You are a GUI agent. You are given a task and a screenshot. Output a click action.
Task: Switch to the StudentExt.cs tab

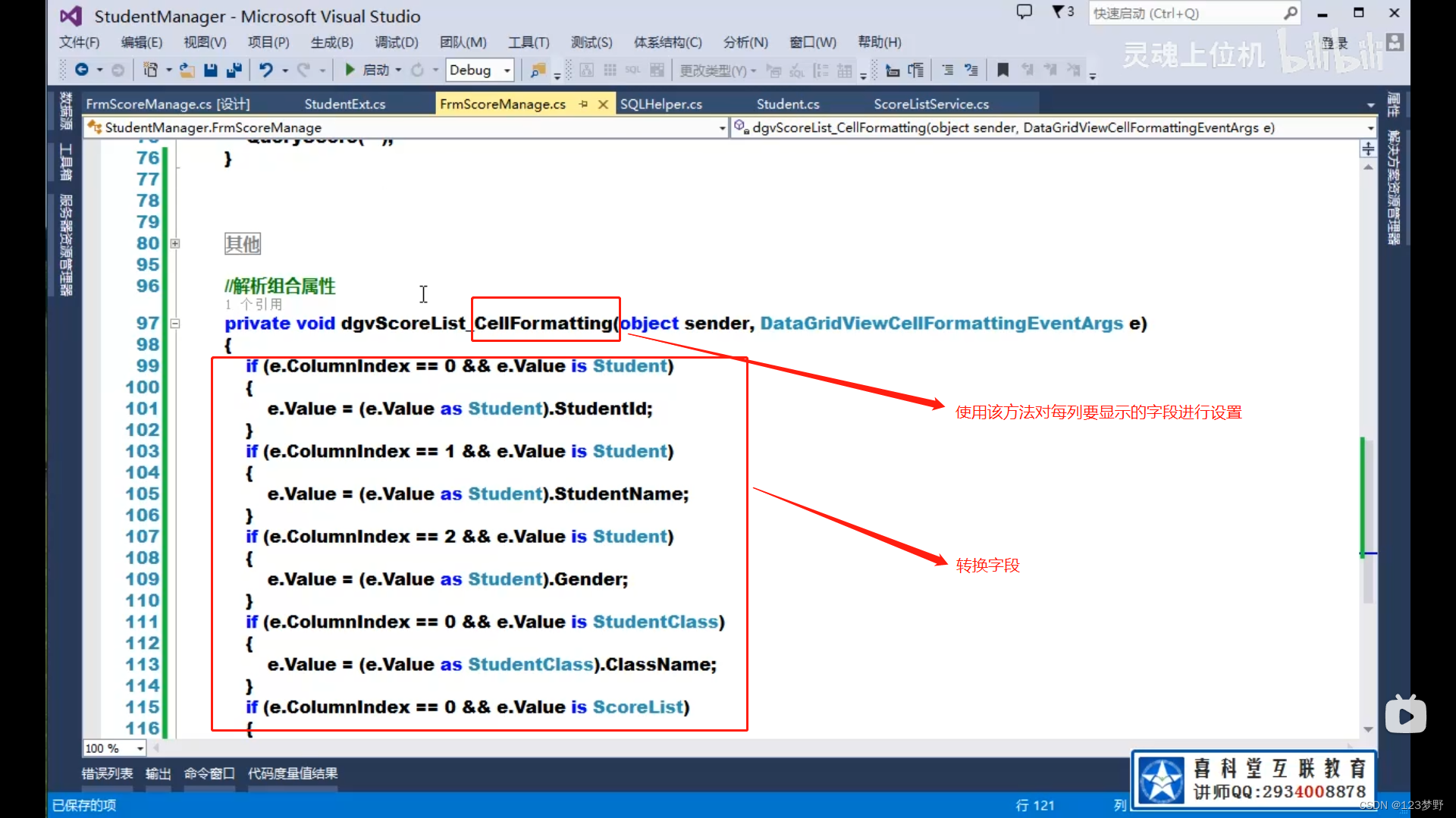(345, 104)
